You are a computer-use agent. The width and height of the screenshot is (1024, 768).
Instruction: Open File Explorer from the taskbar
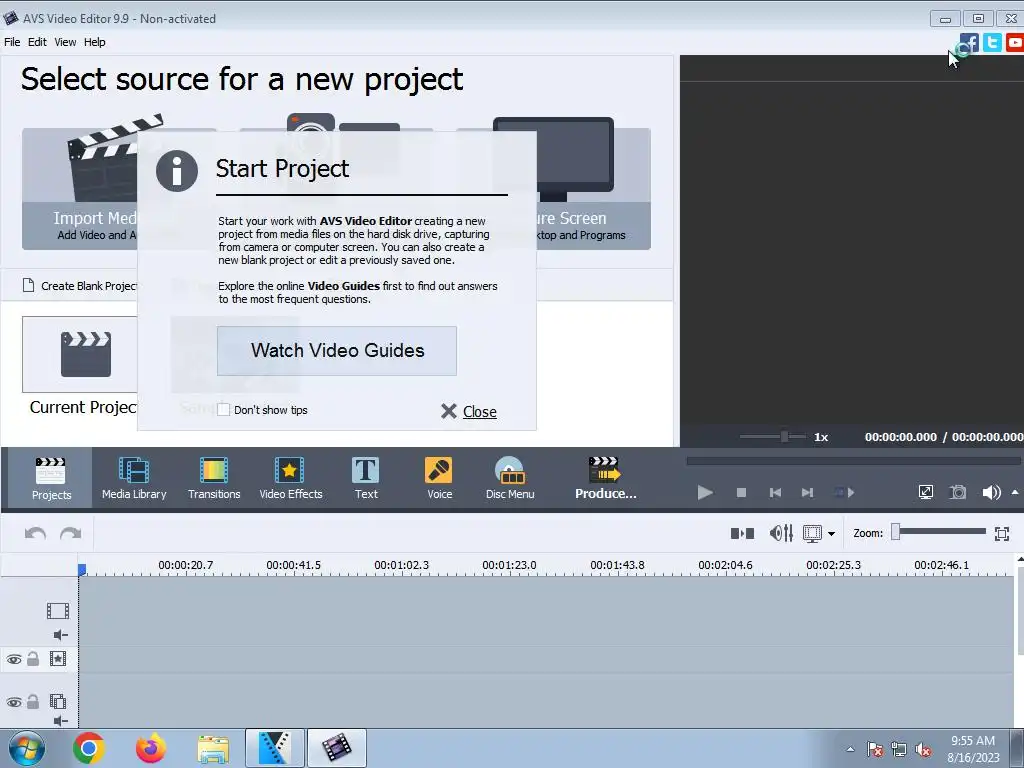coord(213,749)
